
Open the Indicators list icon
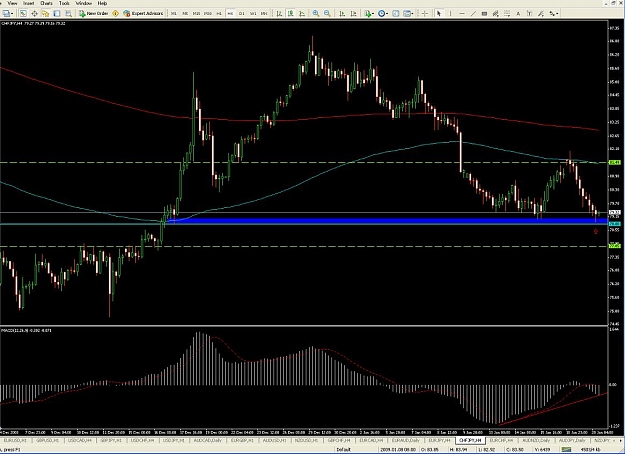pos(368,14)
